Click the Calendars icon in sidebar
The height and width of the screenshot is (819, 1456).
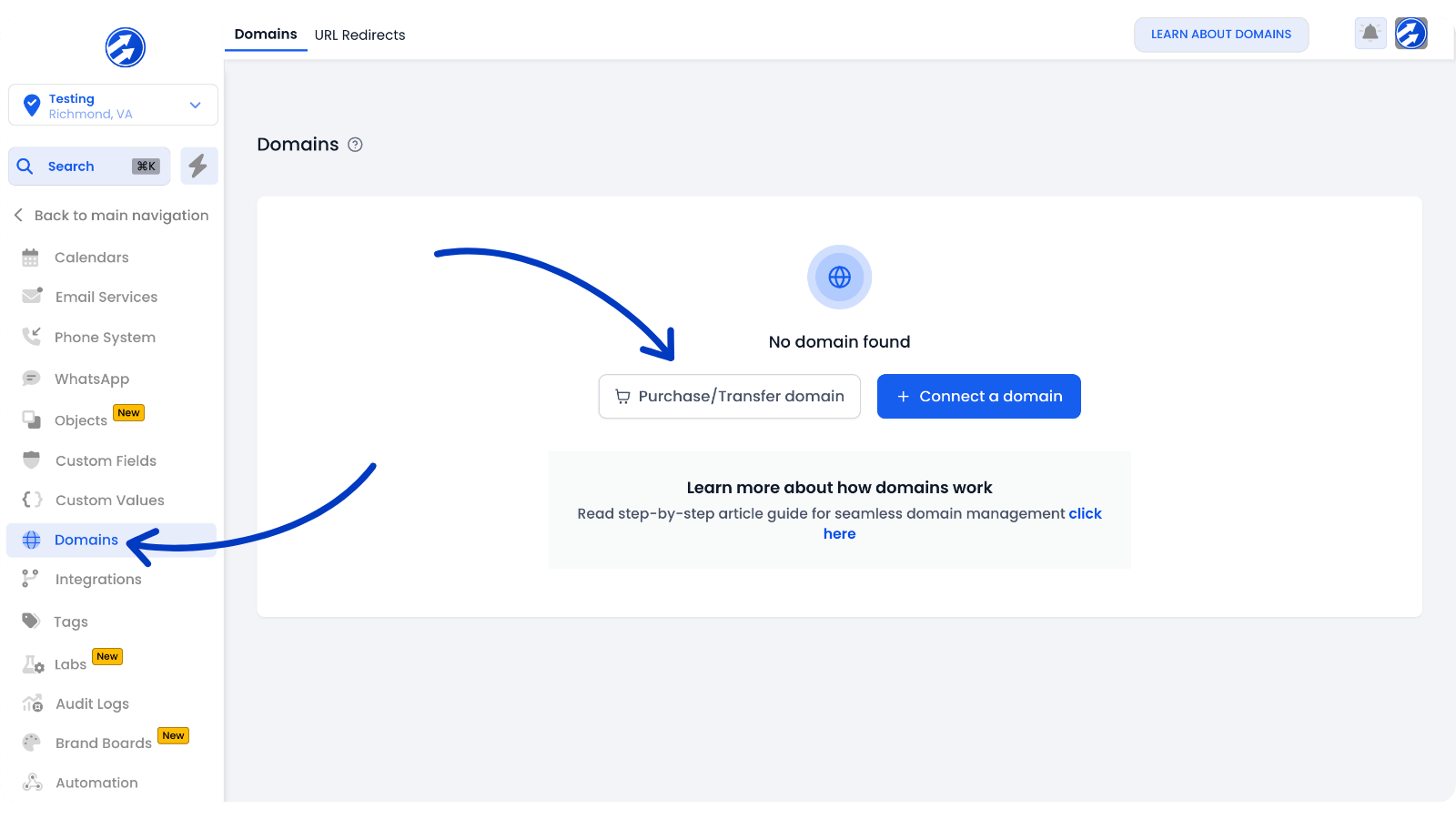coord(31,258)
